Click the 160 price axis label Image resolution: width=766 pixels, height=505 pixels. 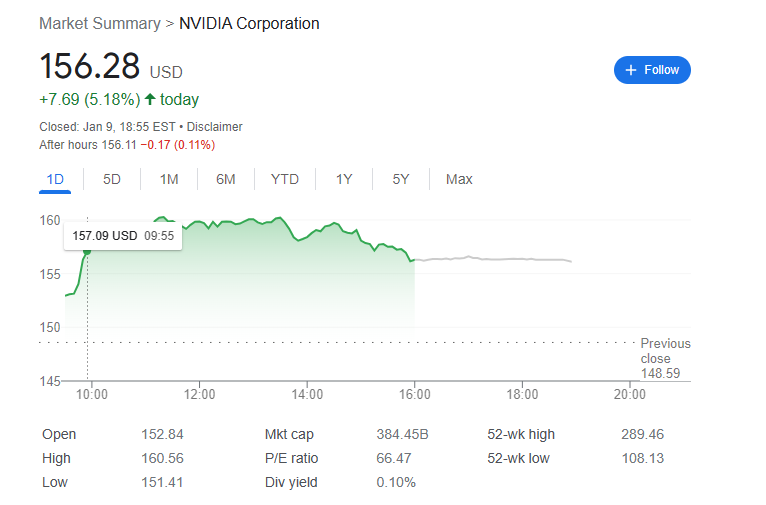coord(50,220)
